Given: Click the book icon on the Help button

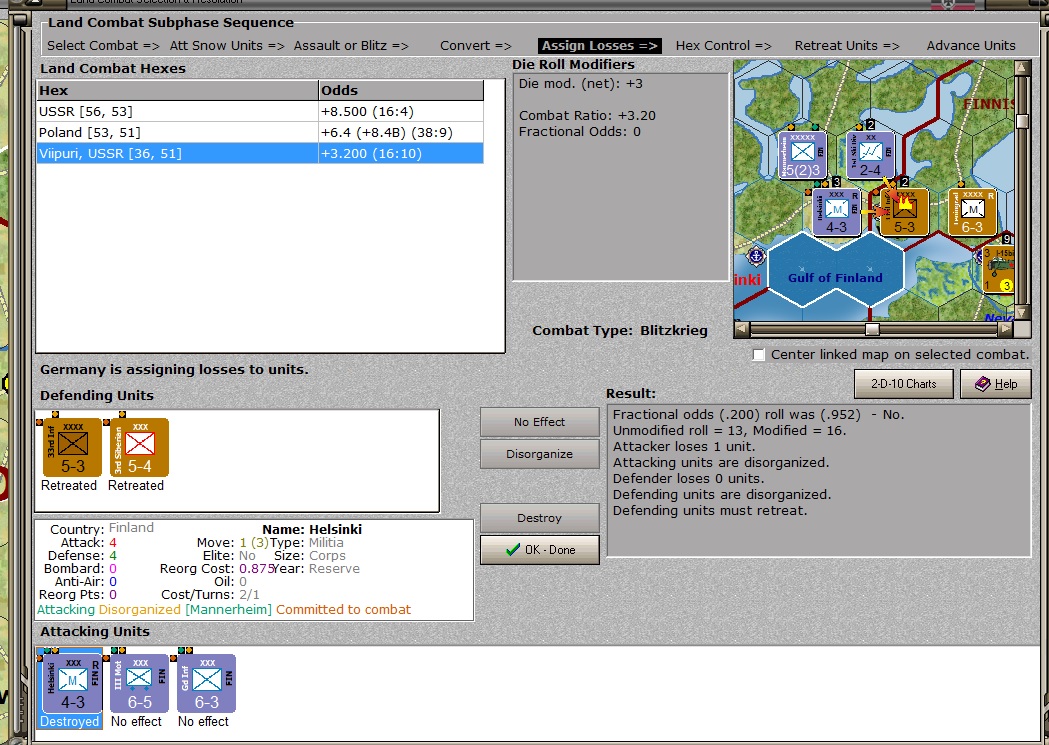Looking at the screenshot, I should tap(981, 384).
